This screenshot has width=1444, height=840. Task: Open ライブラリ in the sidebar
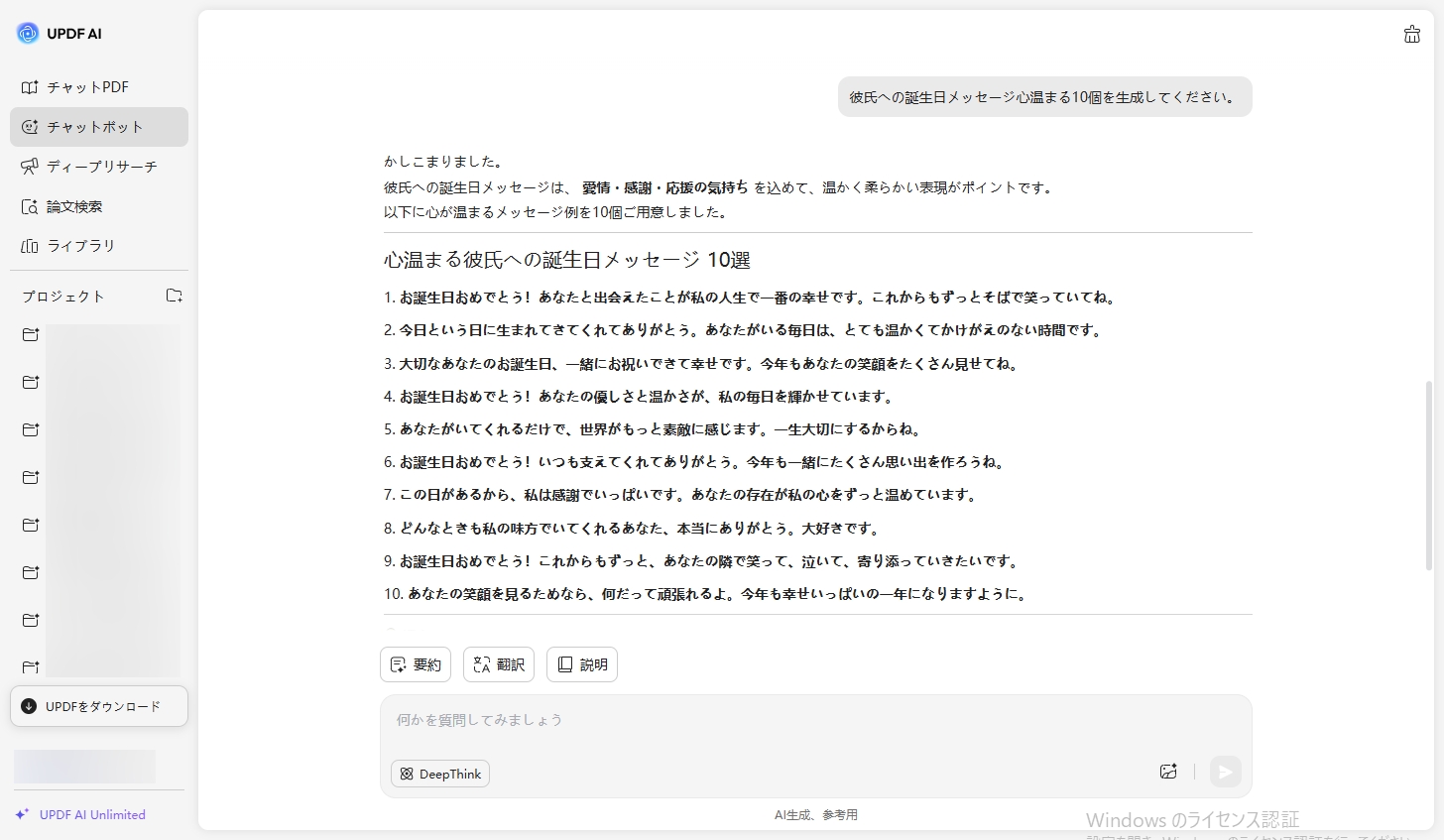[99, 246]
